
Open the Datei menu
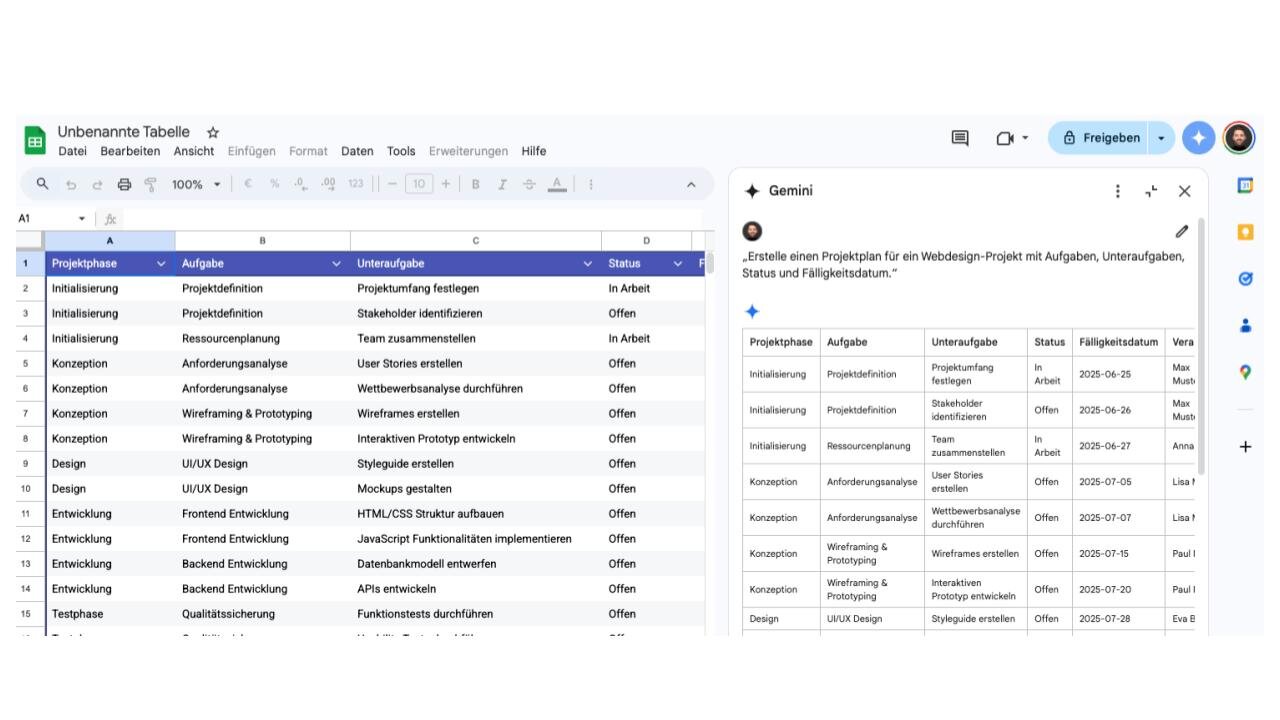(72, 151)
